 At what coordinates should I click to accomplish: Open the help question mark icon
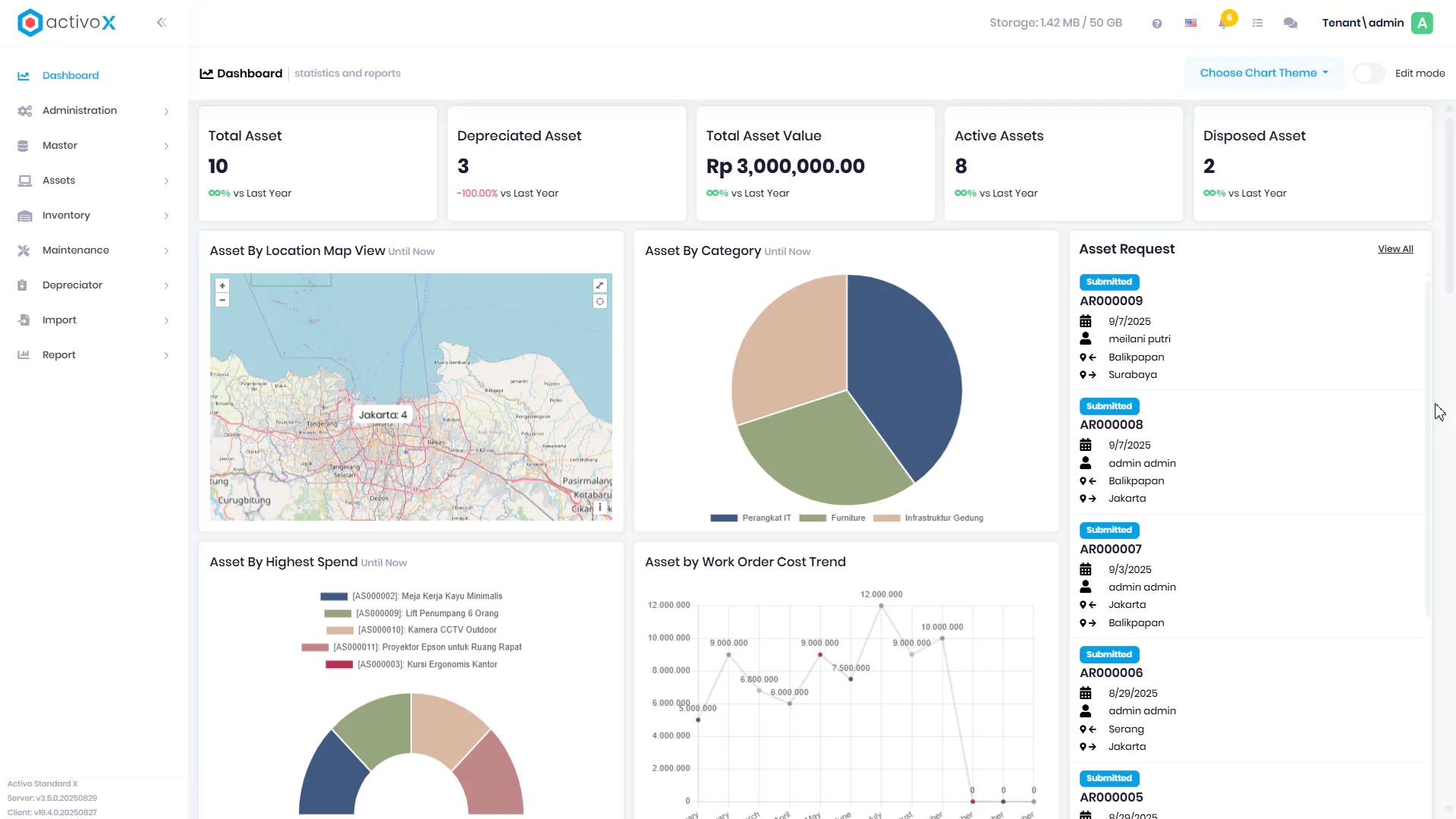[x=1156, y=24]
